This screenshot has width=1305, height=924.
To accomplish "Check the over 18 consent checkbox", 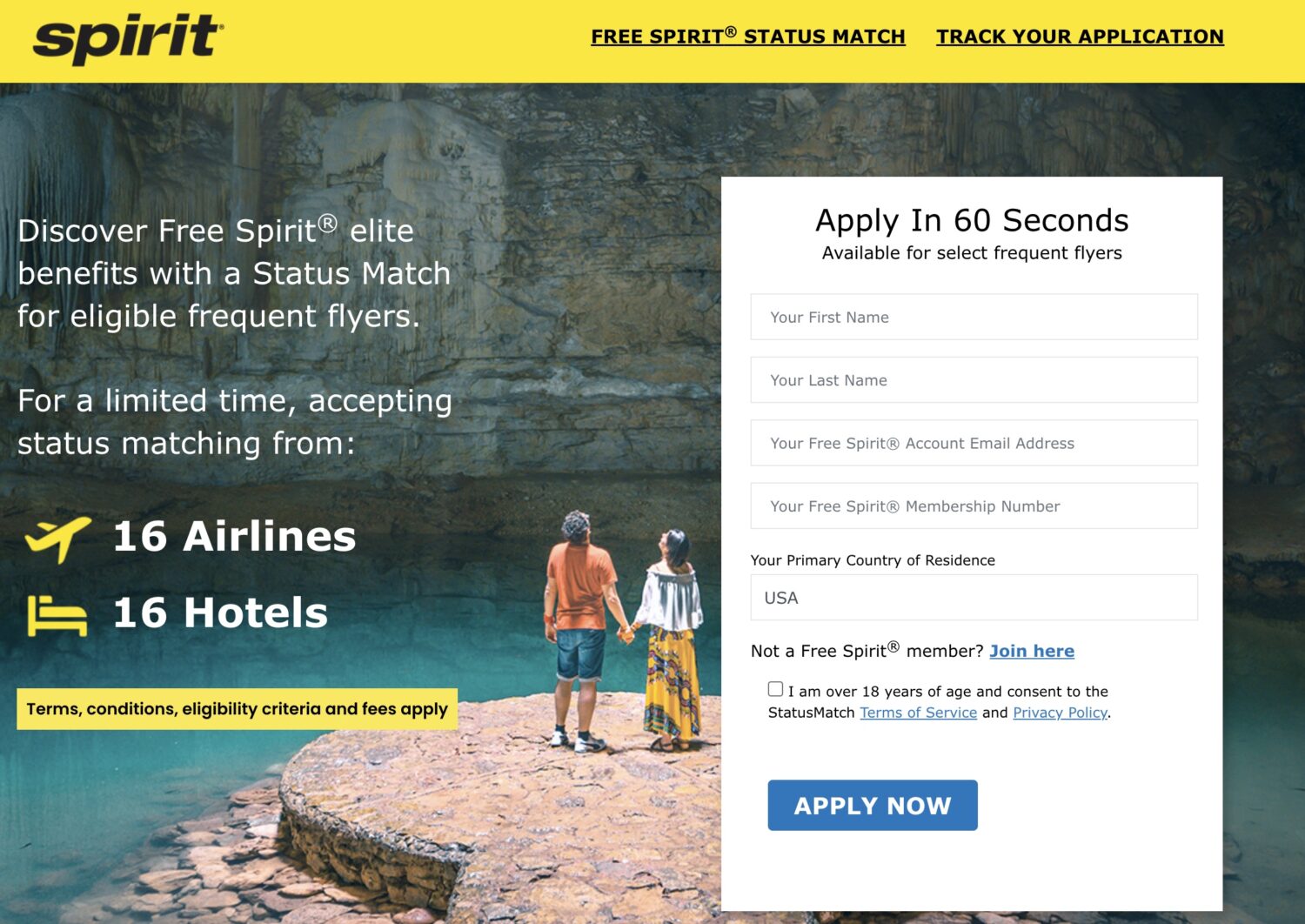I will (775, 689).
